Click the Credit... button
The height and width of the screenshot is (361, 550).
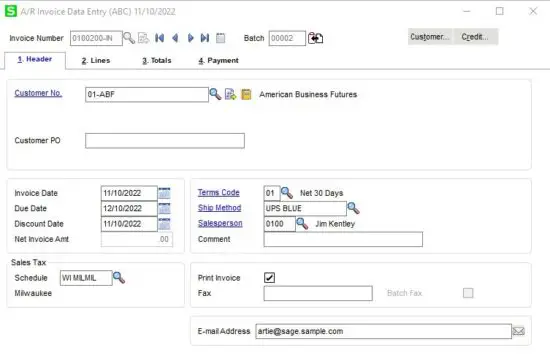pos(475,36)
